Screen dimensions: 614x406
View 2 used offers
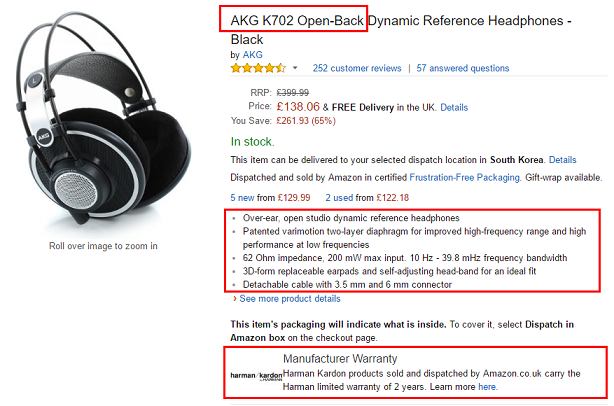[x=339, y=198]
